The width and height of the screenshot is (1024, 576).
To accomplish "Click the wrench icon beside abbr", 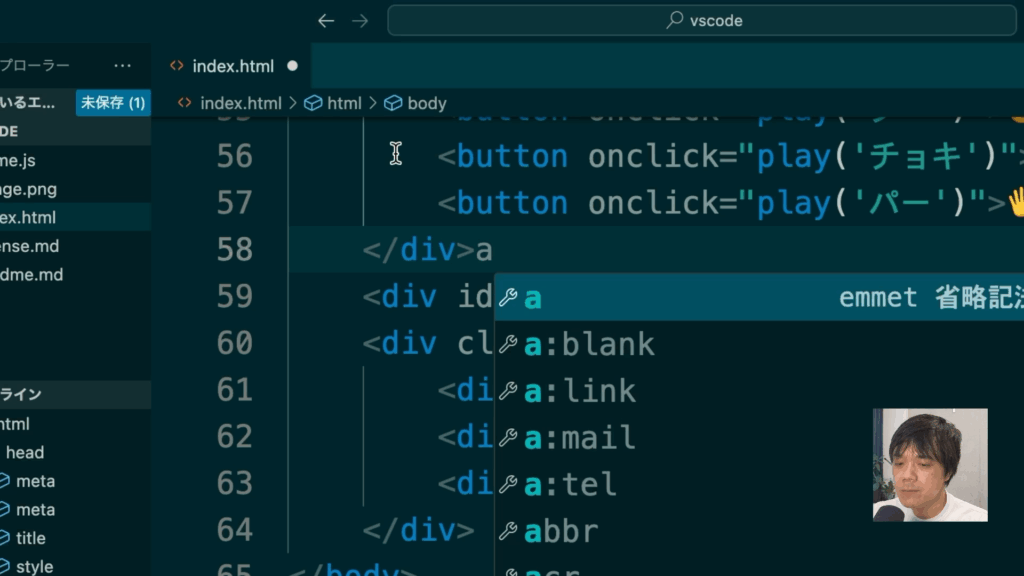I will click(x=508, y=532).
